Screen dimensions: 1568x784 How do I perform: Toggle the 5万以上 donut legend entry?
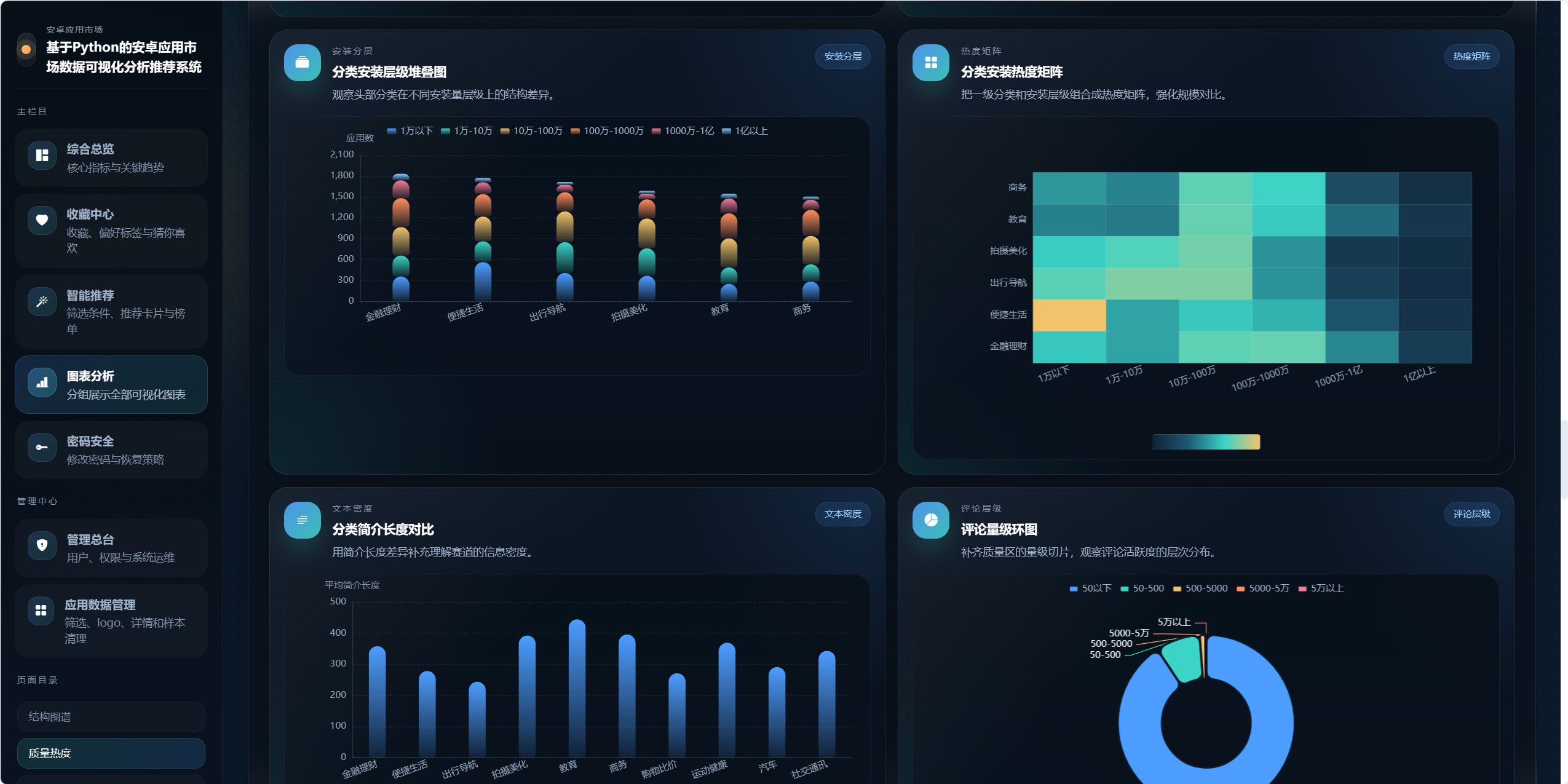[x=1321, y=588]
